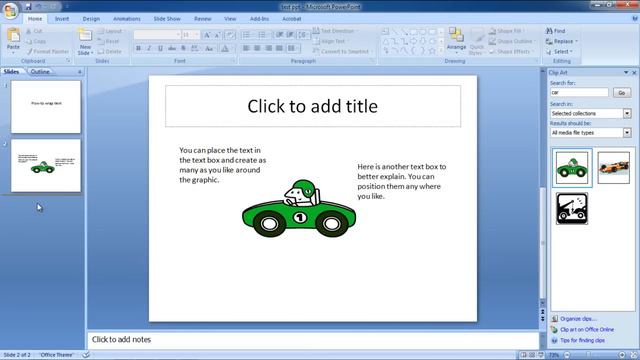Click the Find binoculars button
Image resolution: width=640 pixels, height=360 pixels.
[556, 31]
